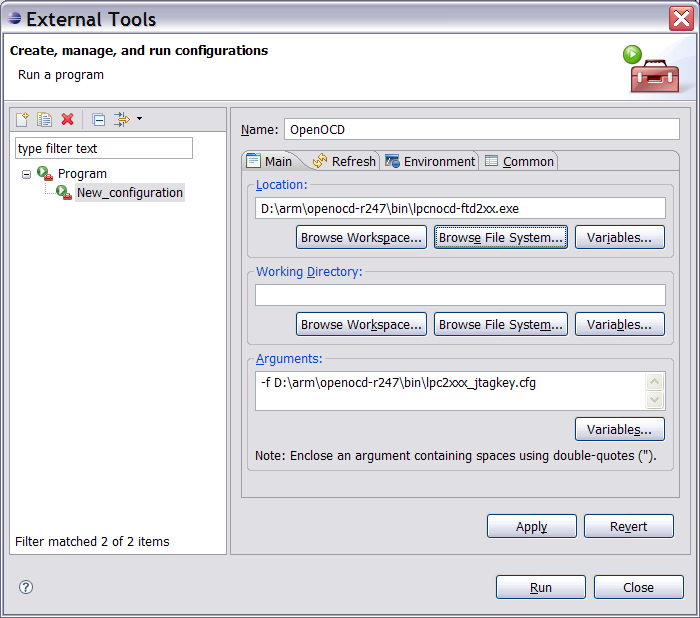This screenshot has height=618, width=700.
Task: Create a new launch configuration
Action: 22,119
